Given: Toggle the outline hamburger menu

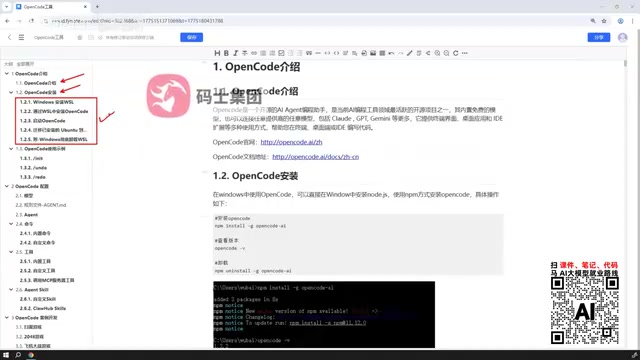Looking at the screenshot, I should pyautogui.click(x=21, y=37).
